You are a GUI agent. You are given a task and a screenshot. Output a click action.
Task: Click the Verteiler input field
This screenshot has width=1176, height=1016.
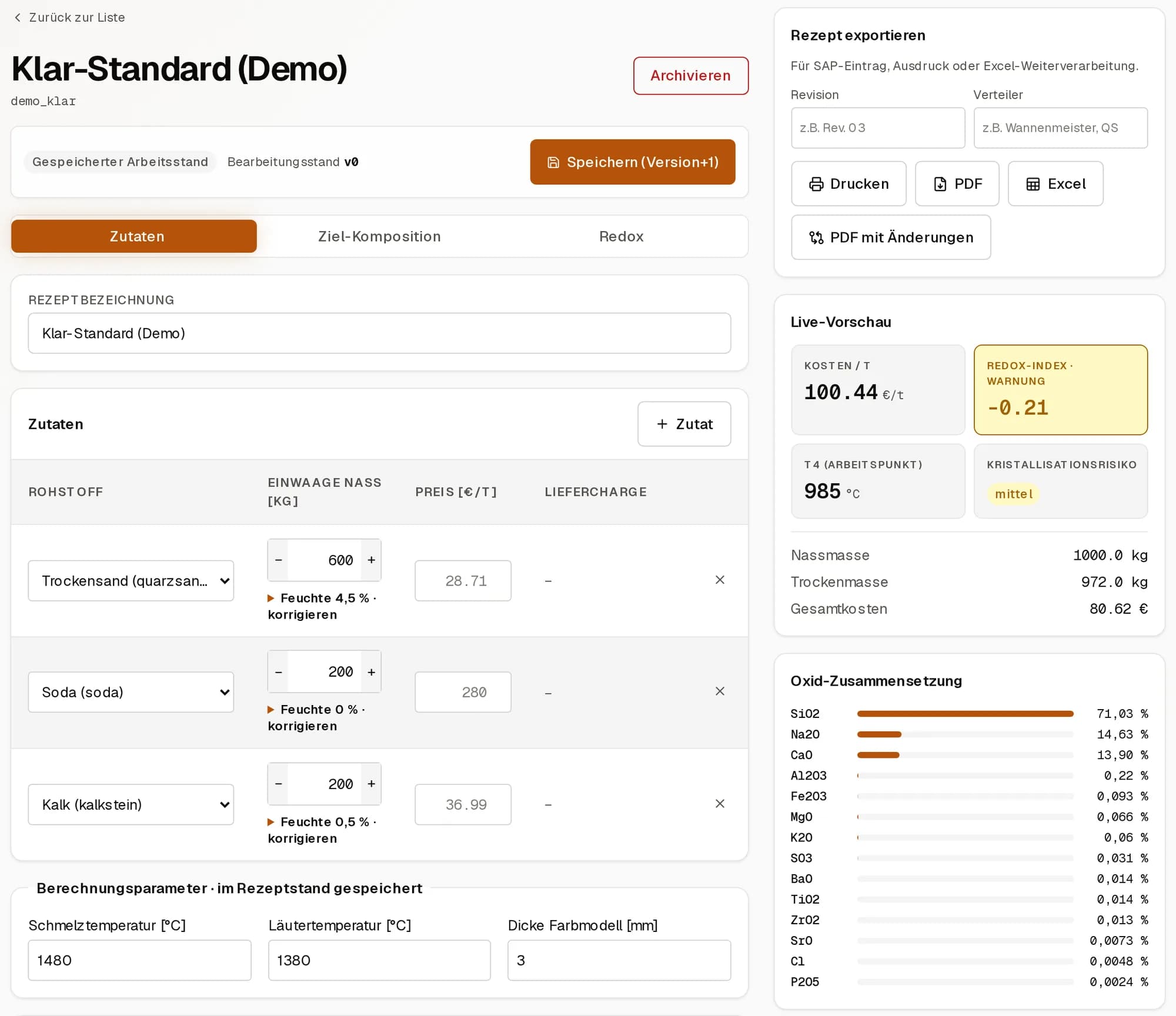click(1060, 128)
